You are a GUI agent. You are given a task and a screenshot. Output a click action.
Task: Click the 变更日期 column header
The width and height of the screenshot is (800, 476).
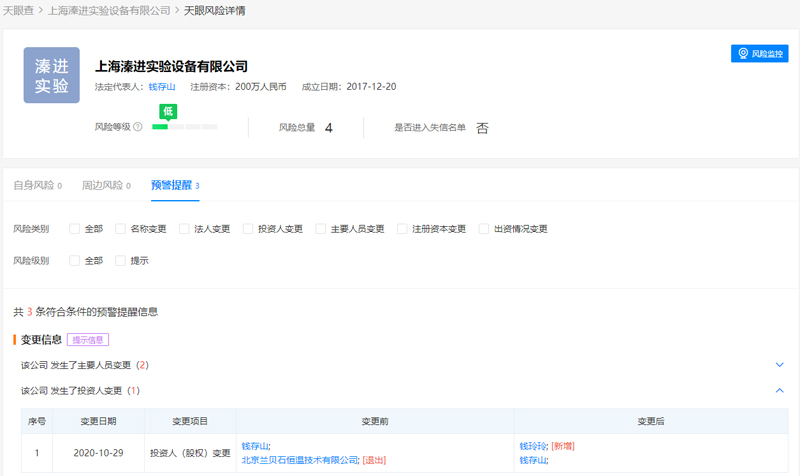[98, 421]
